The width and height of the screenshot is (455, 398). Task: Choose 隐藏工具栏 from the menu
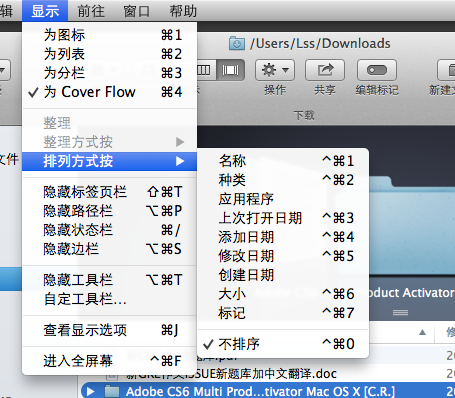[x=109, y=280]
